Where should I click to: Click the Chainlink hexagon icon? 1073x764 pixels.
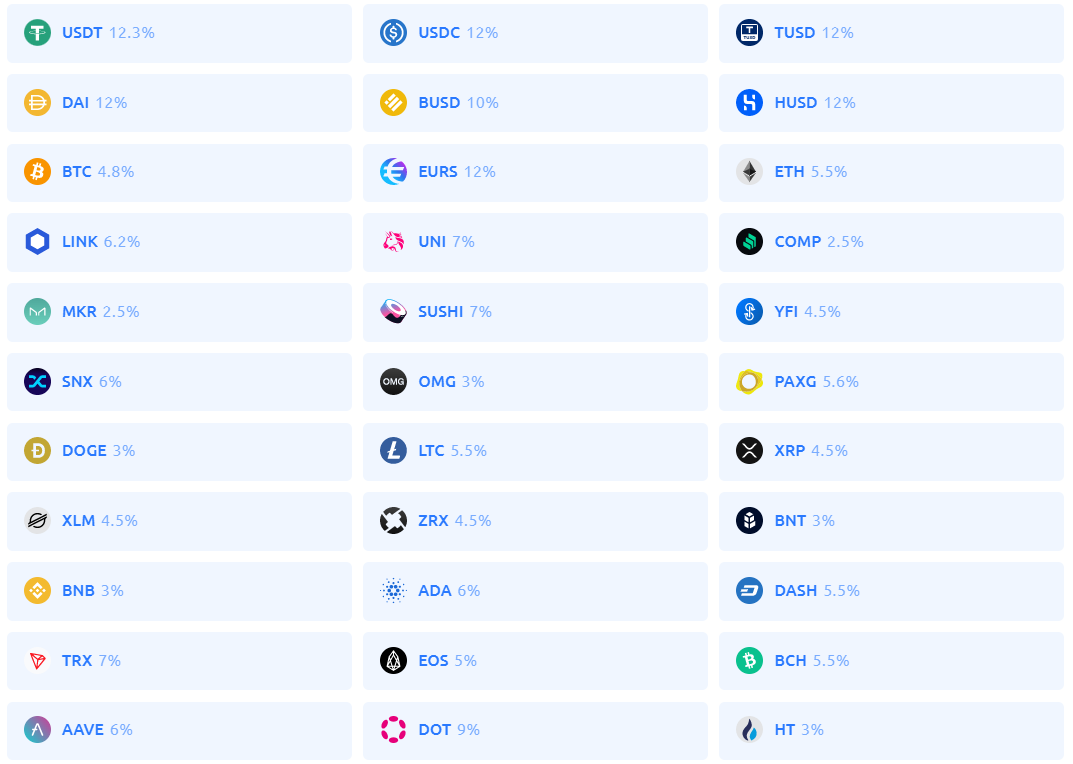click(38, 241)
